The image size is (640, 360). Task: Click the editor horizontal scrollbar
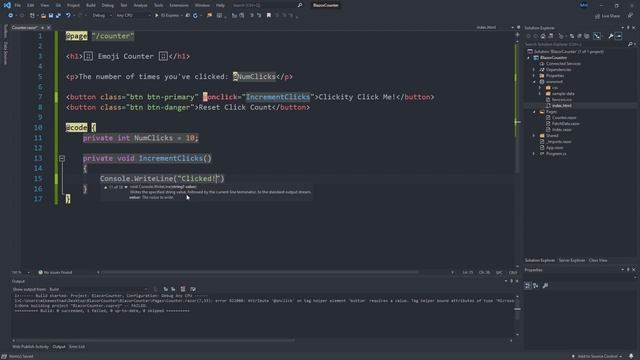pyautogui.click(x=260, y=272)
